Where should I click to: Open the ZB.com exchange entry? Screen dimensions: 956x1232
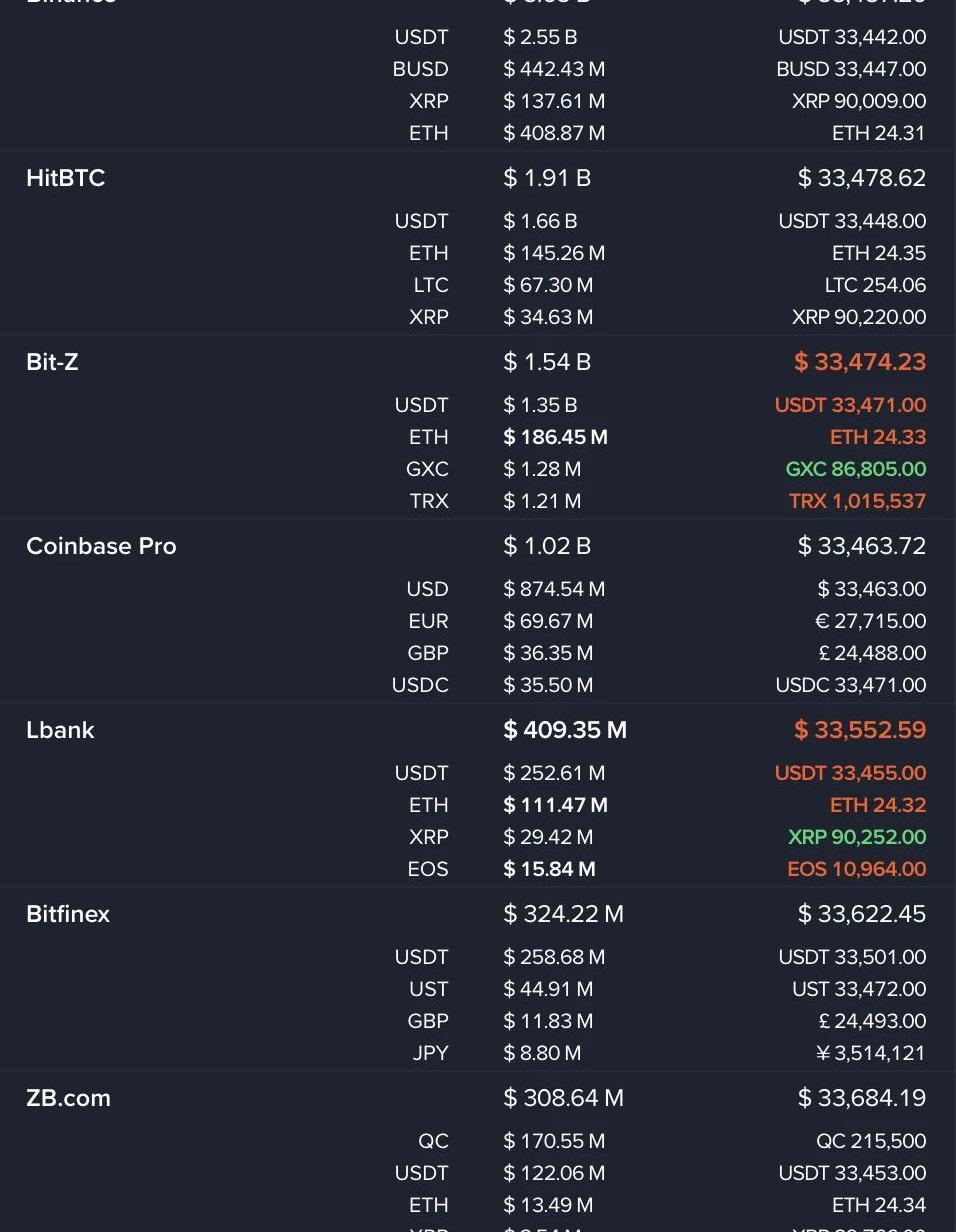(68, 1098)
